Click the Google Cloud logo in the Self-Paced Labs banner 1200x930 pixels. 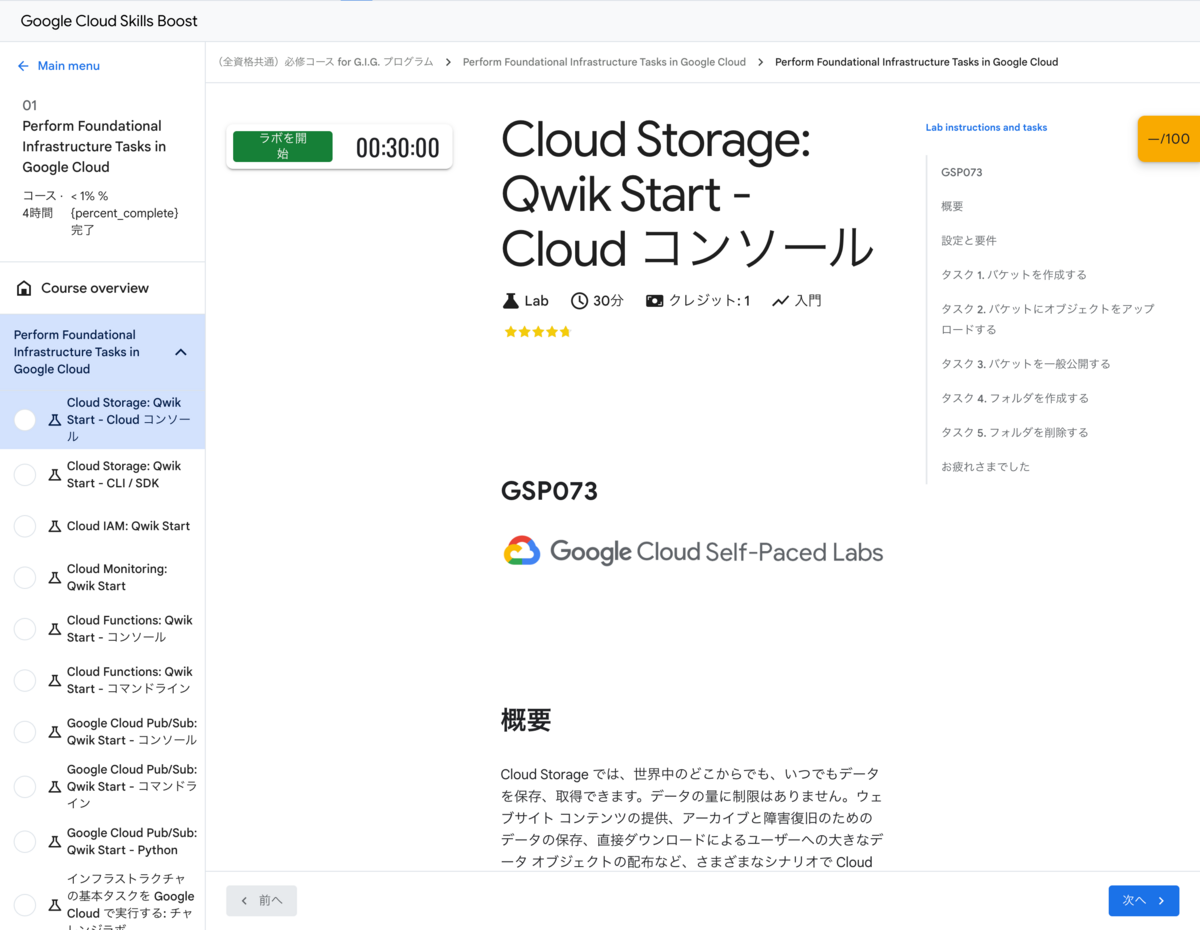[x=520, y=551]
